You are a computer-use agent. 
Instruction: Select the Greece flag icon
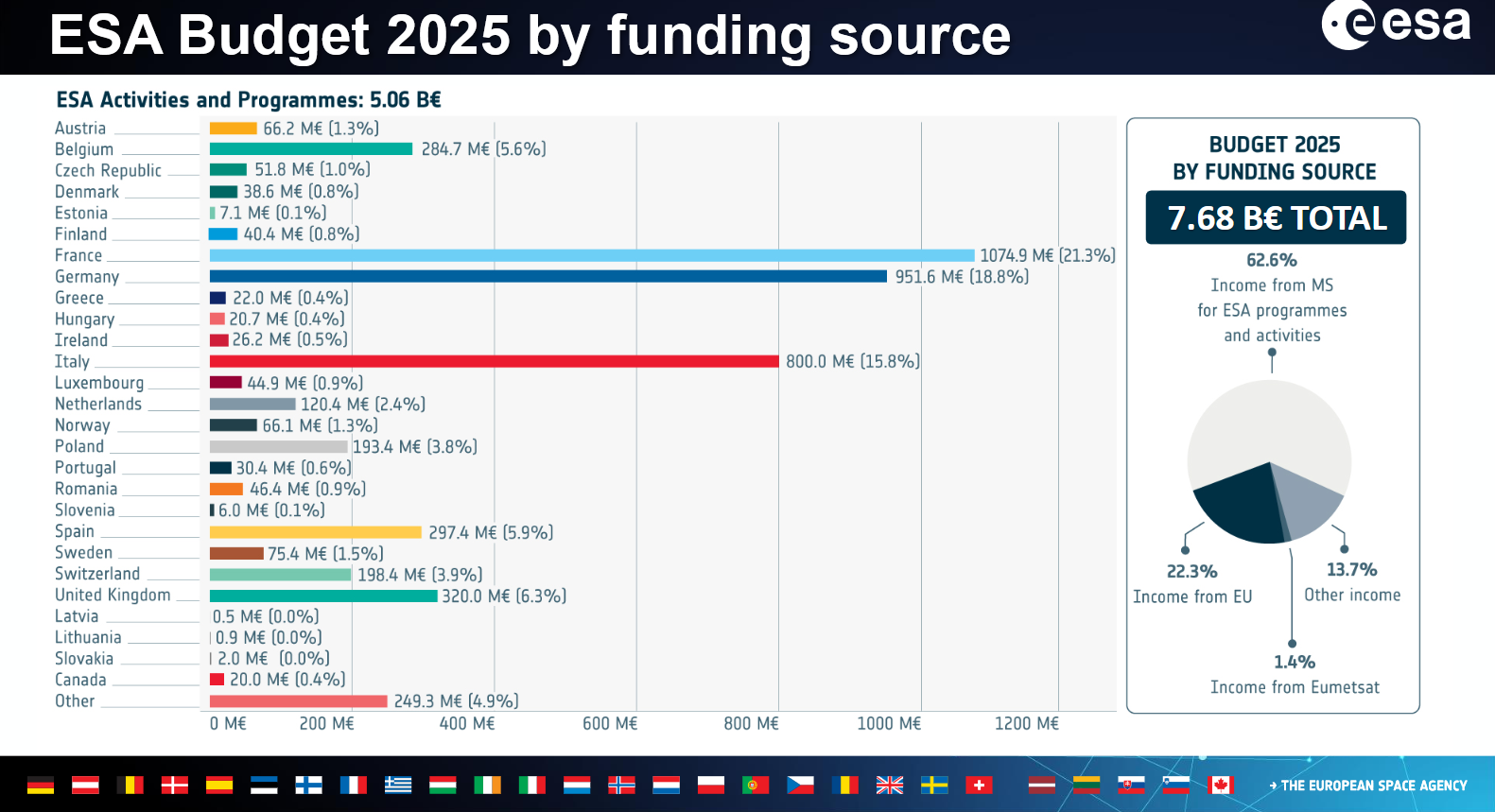tap(398, 785)
